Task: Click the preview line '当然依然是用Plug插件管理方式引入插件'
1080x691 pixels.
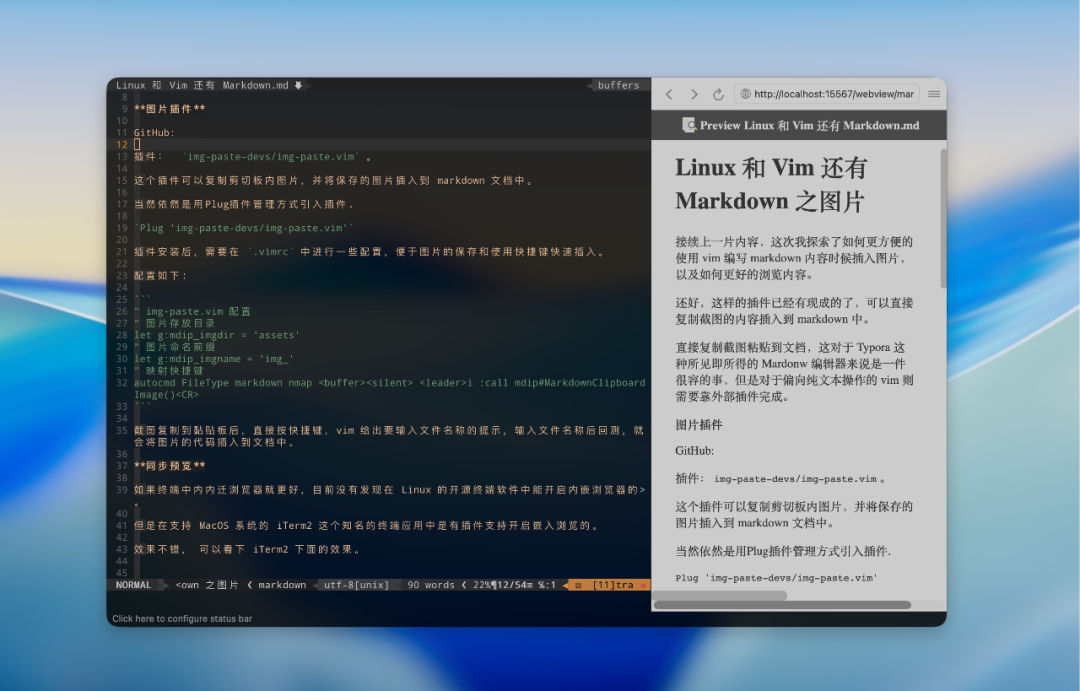Action: click(x=783, y=551)
